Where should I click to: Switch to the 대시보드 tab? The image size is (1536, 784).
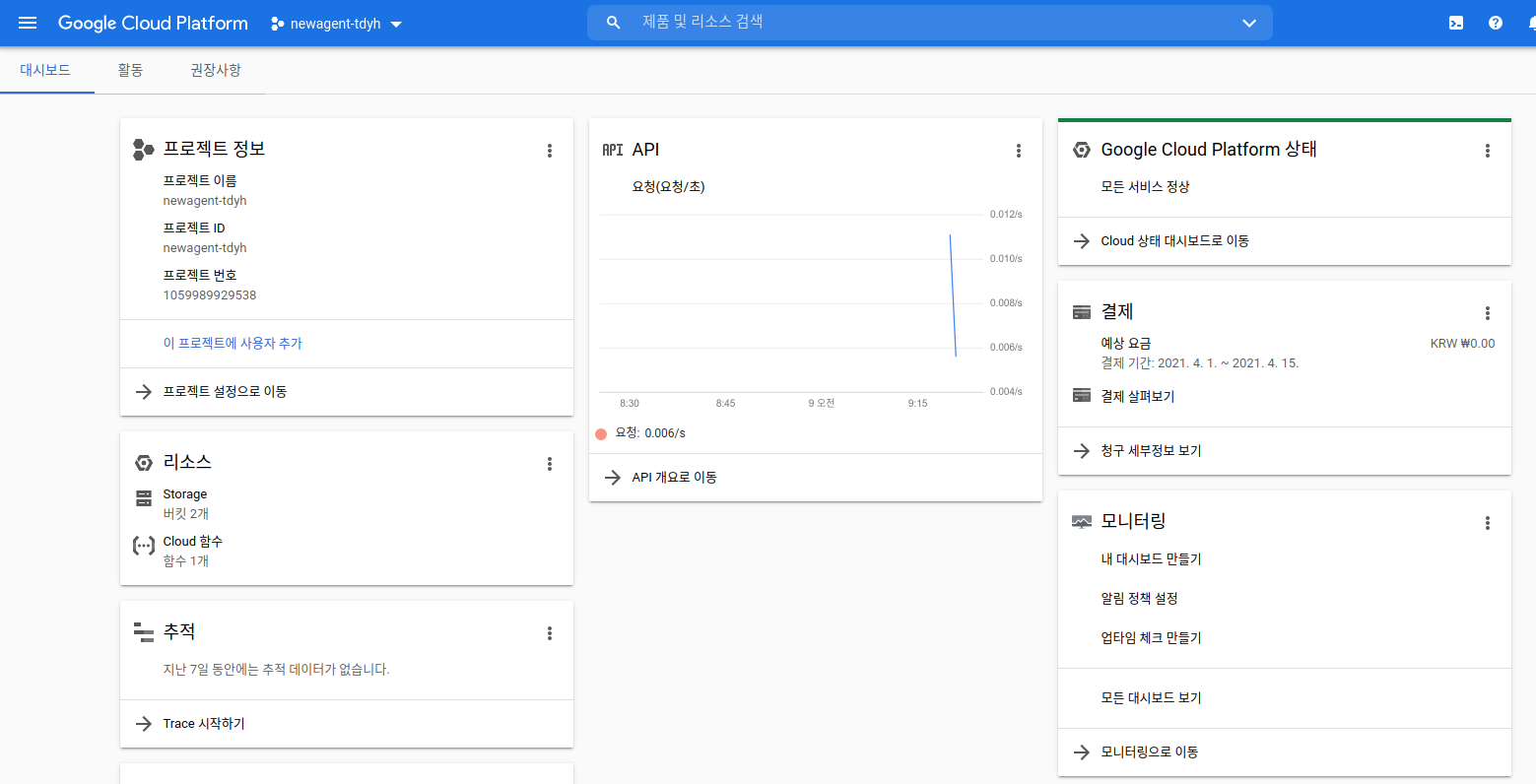pos(45,70)
